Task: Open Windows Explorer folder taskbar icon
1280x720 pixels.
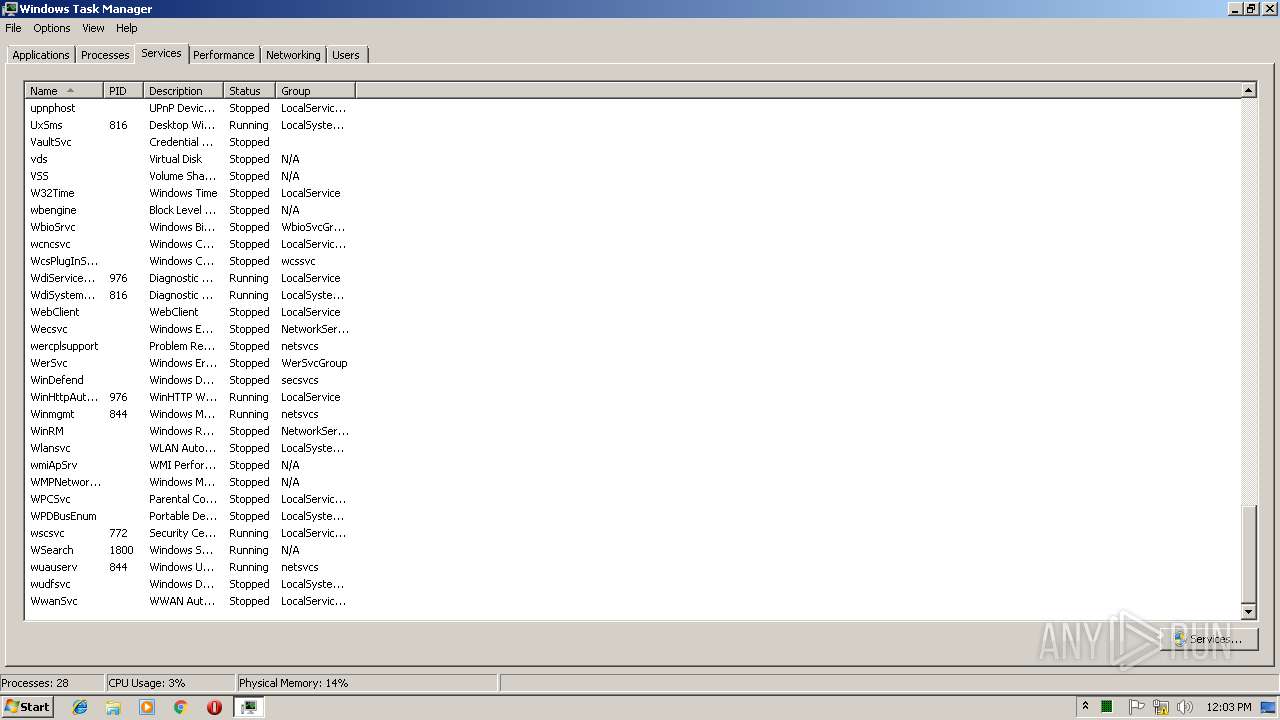Action: coord(113,707)
